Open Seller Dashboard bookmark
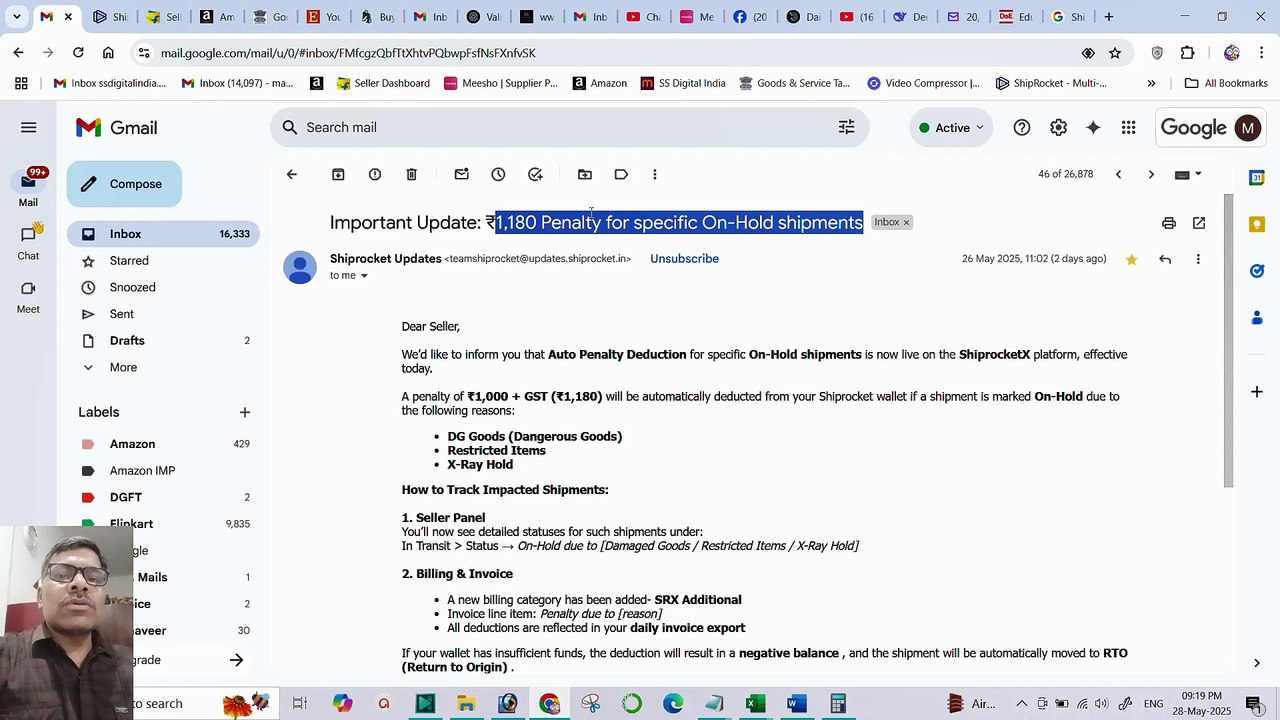 pyautogui.click(x=383, y=83)
